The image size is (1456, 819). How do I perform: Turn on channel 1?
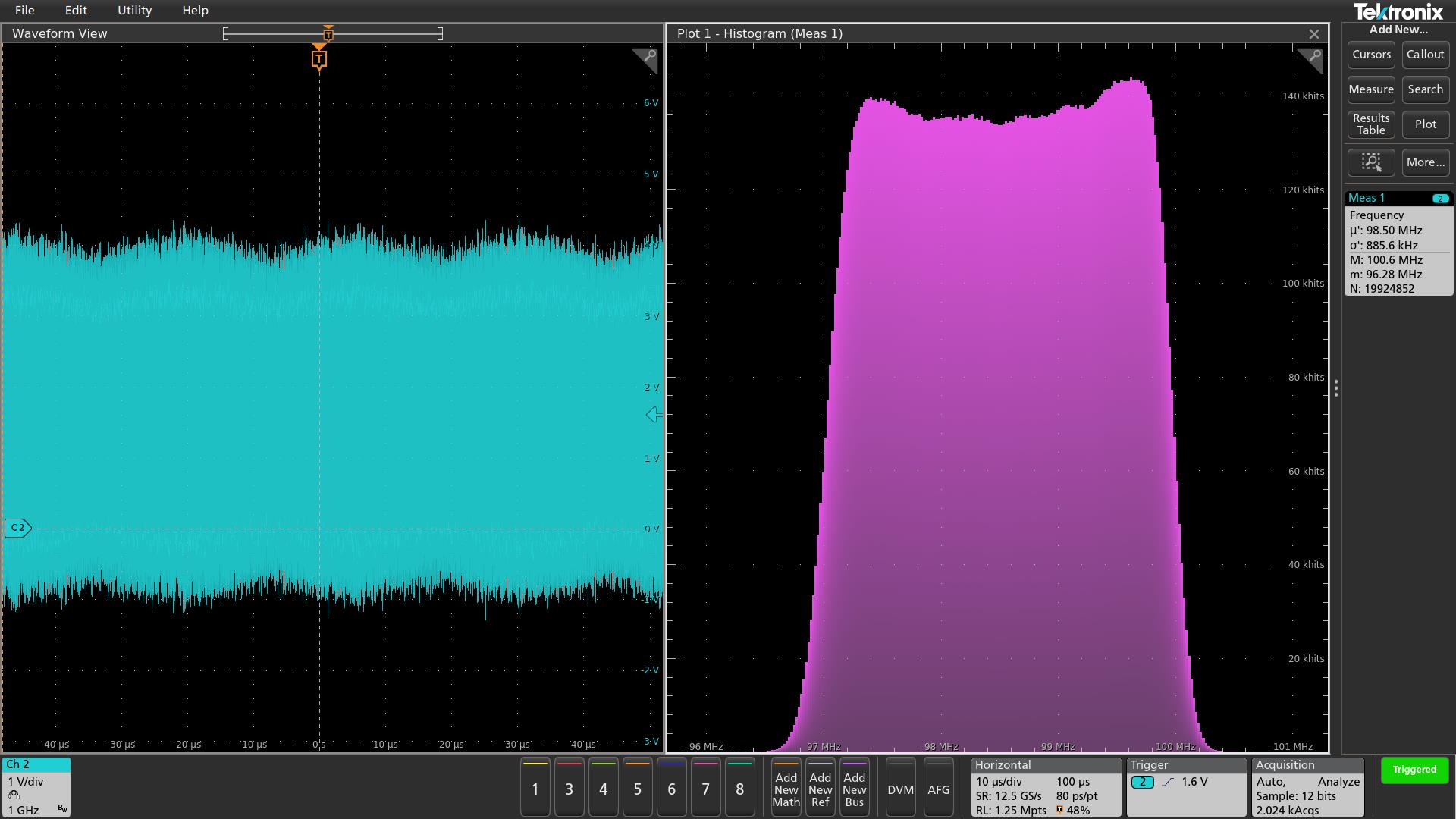pyautogui.click(x=535, y=789)
